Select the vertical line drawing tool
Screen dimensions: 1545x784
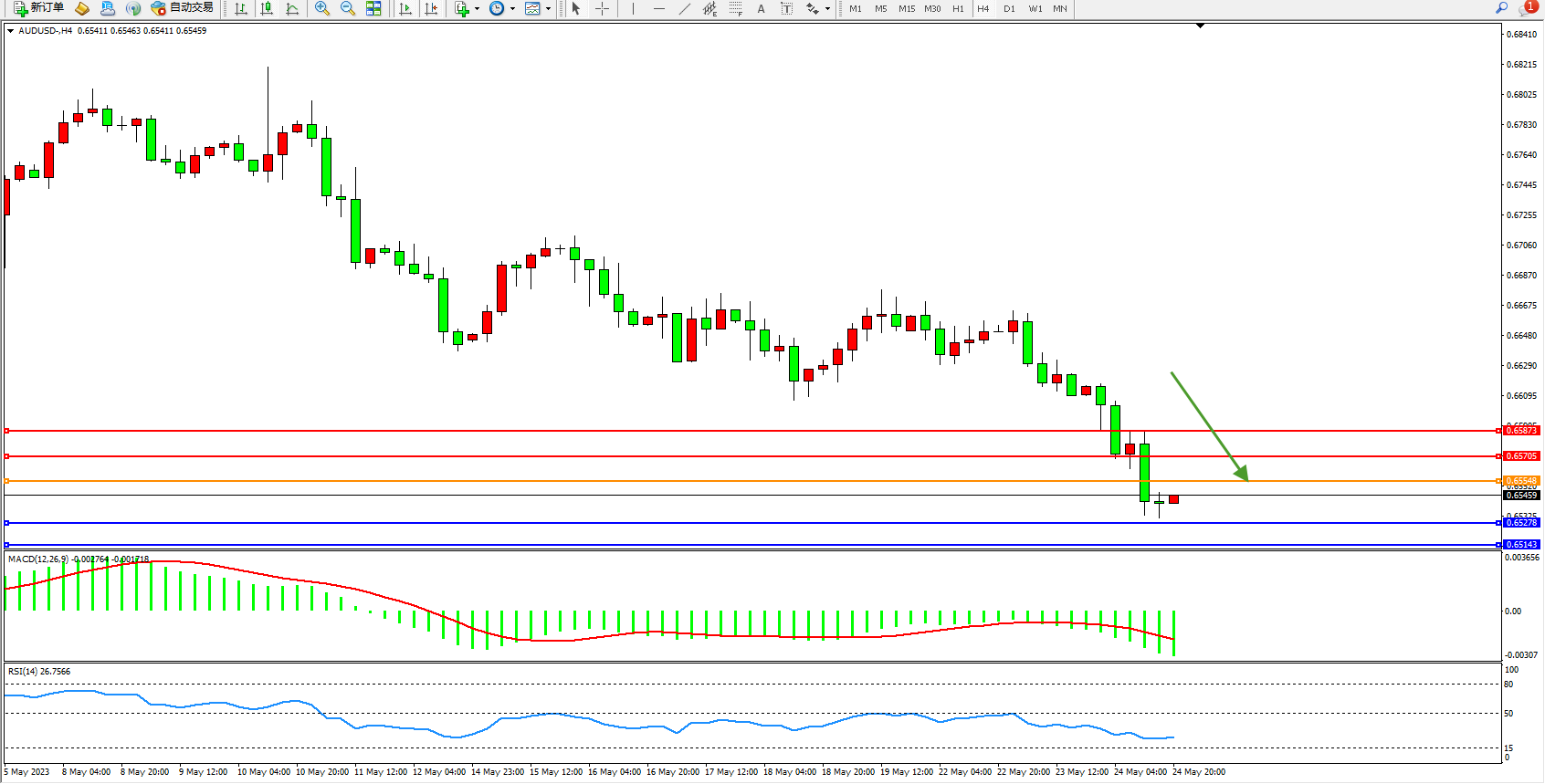(633, 8)
